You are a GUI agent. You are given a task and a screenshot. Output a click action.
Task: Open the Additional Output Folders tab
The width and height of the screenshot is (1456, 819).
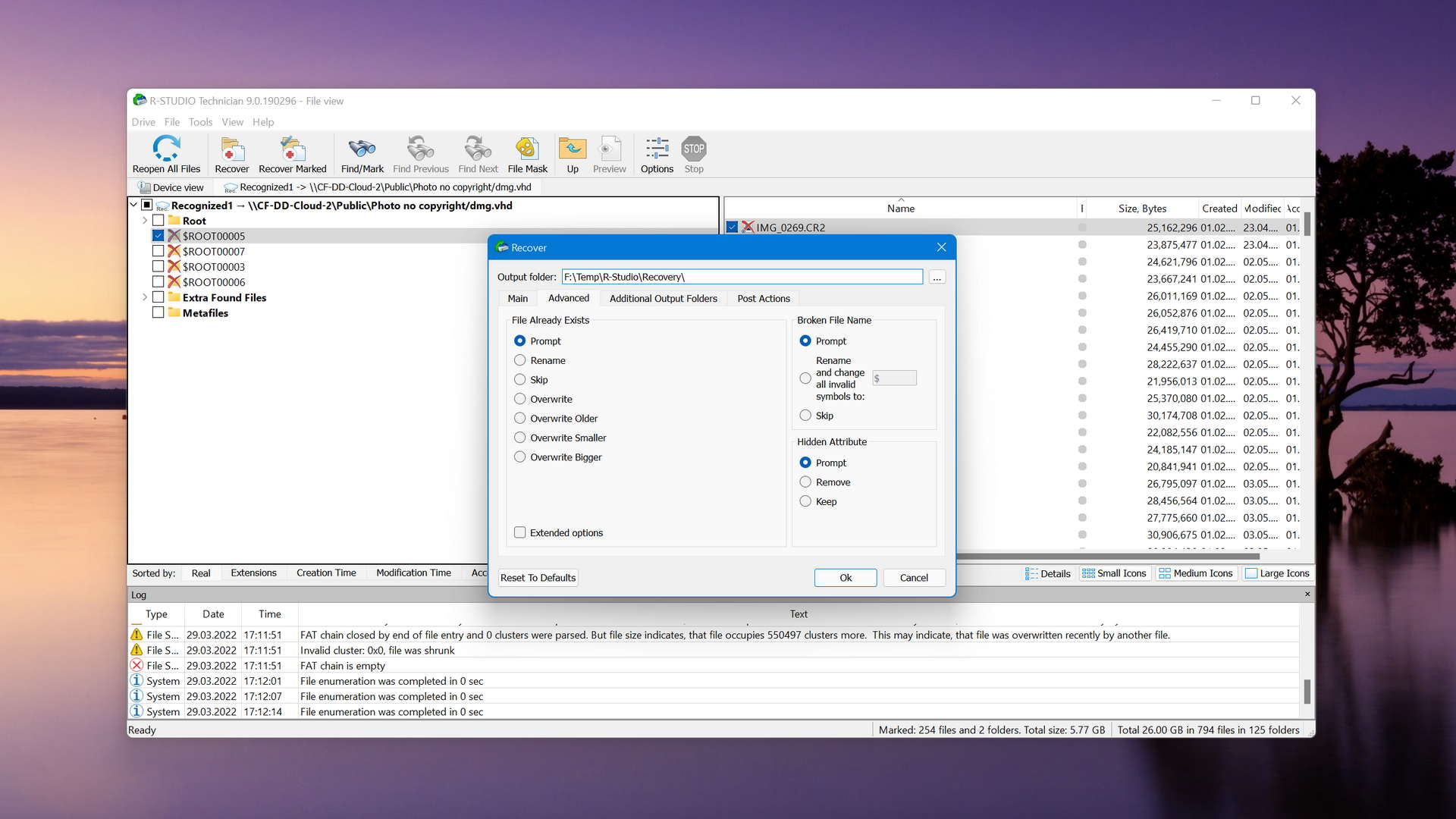tap(663, 299)
